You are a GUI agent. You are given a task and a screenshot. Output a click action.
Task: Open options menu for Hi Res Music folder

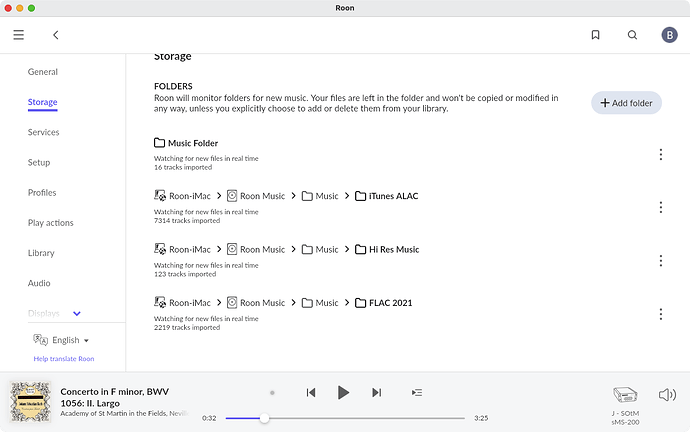(661, 261)
